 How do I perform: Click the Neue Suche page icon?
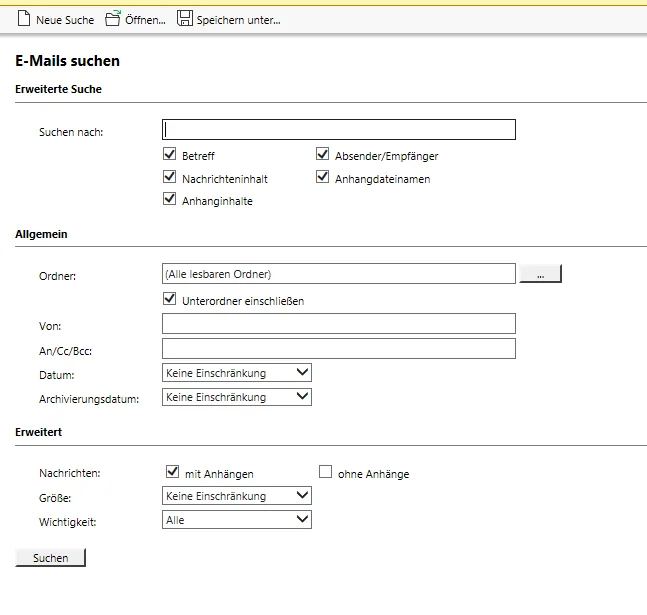(x=24, y=19)
